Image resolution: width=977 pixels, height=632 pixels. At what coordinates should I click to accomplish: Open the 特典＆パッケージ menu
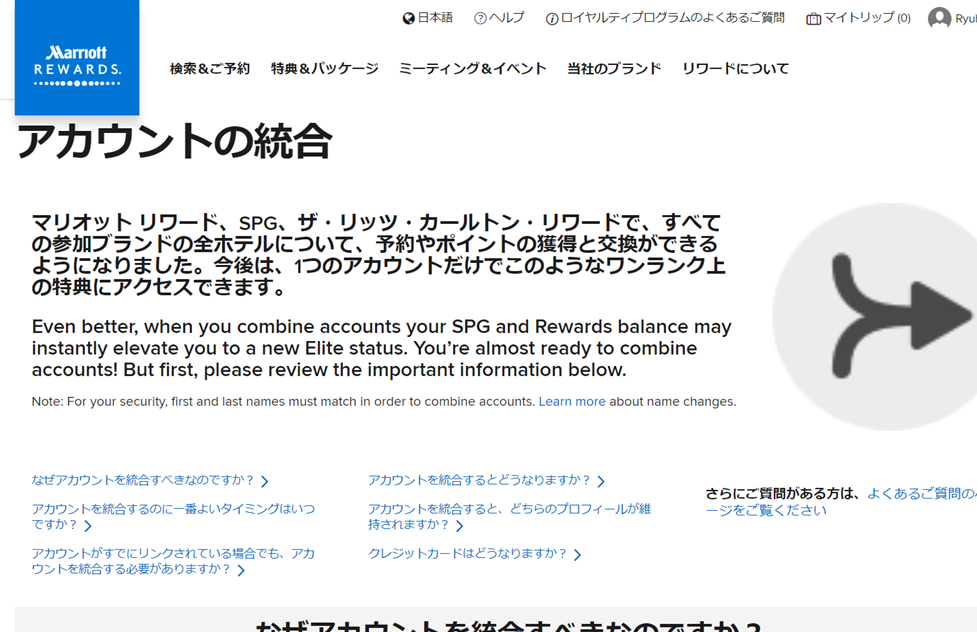coord(325,69)
